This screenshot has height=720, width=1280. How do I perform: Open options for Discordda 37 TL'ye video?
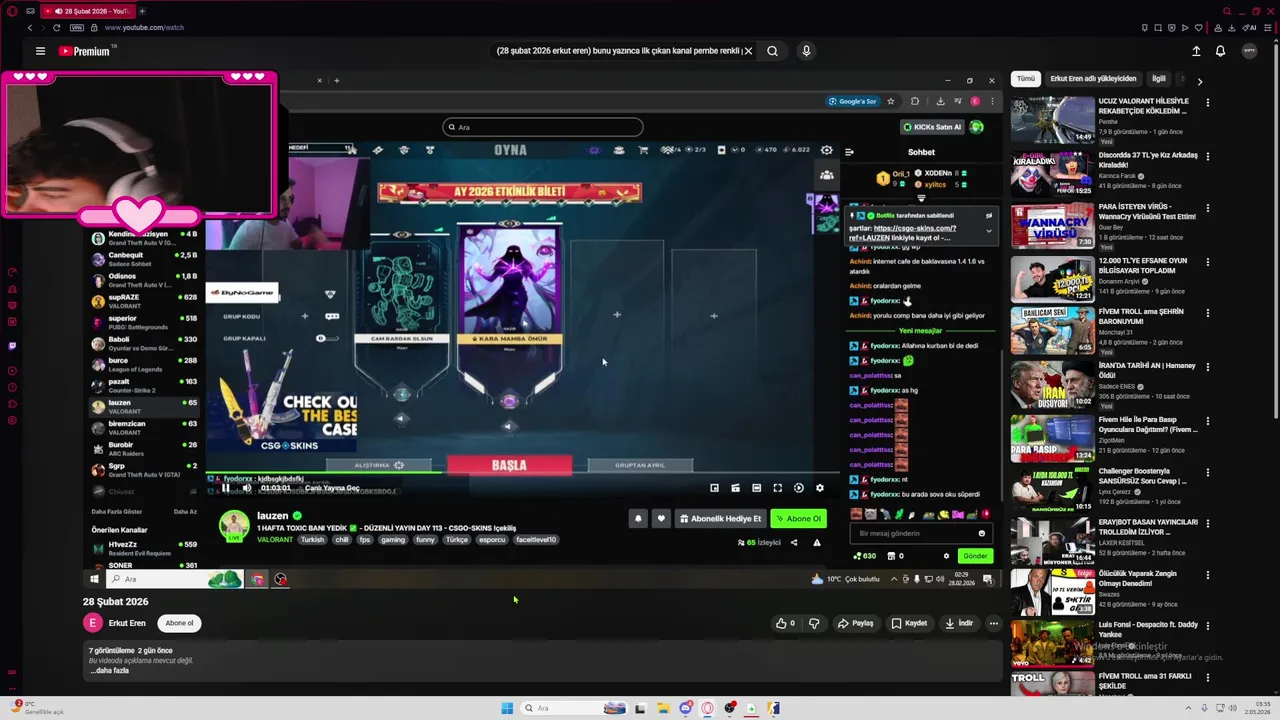1208,156
